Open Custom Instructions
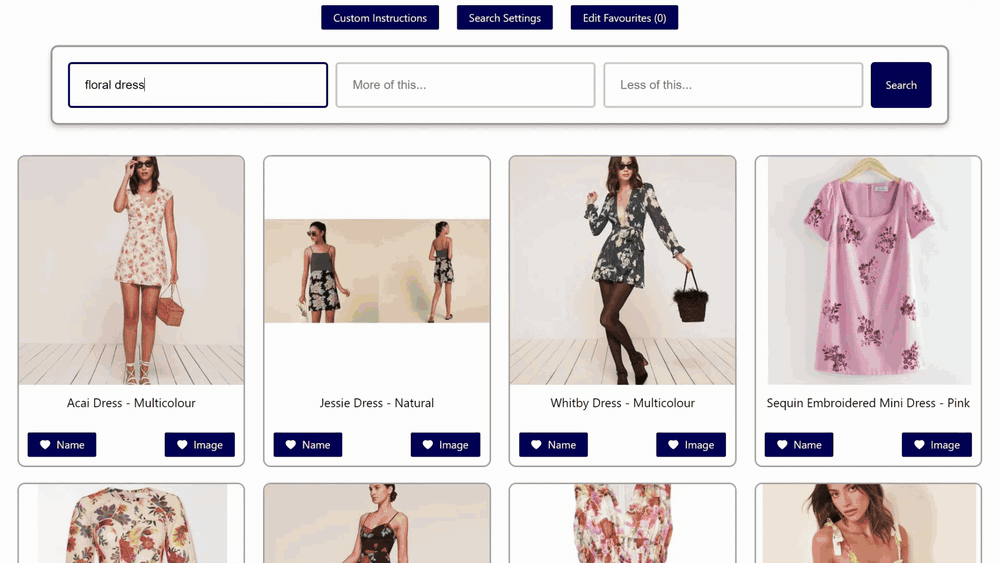Viewport: 1000px width, 563px height. (x=380, y=18)
